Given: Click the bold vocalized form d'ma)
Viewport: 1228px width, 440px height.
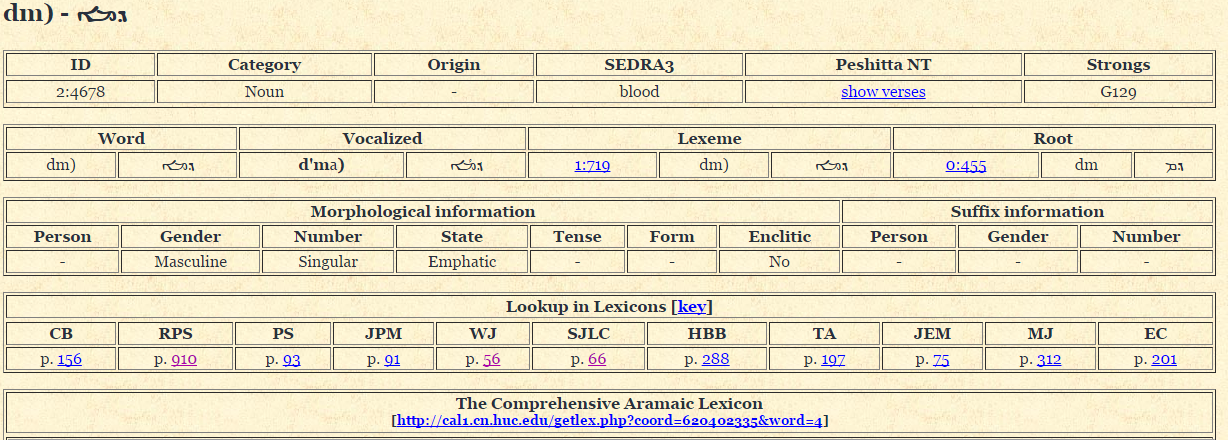Looking at the screenshot, I should (321, 165).
